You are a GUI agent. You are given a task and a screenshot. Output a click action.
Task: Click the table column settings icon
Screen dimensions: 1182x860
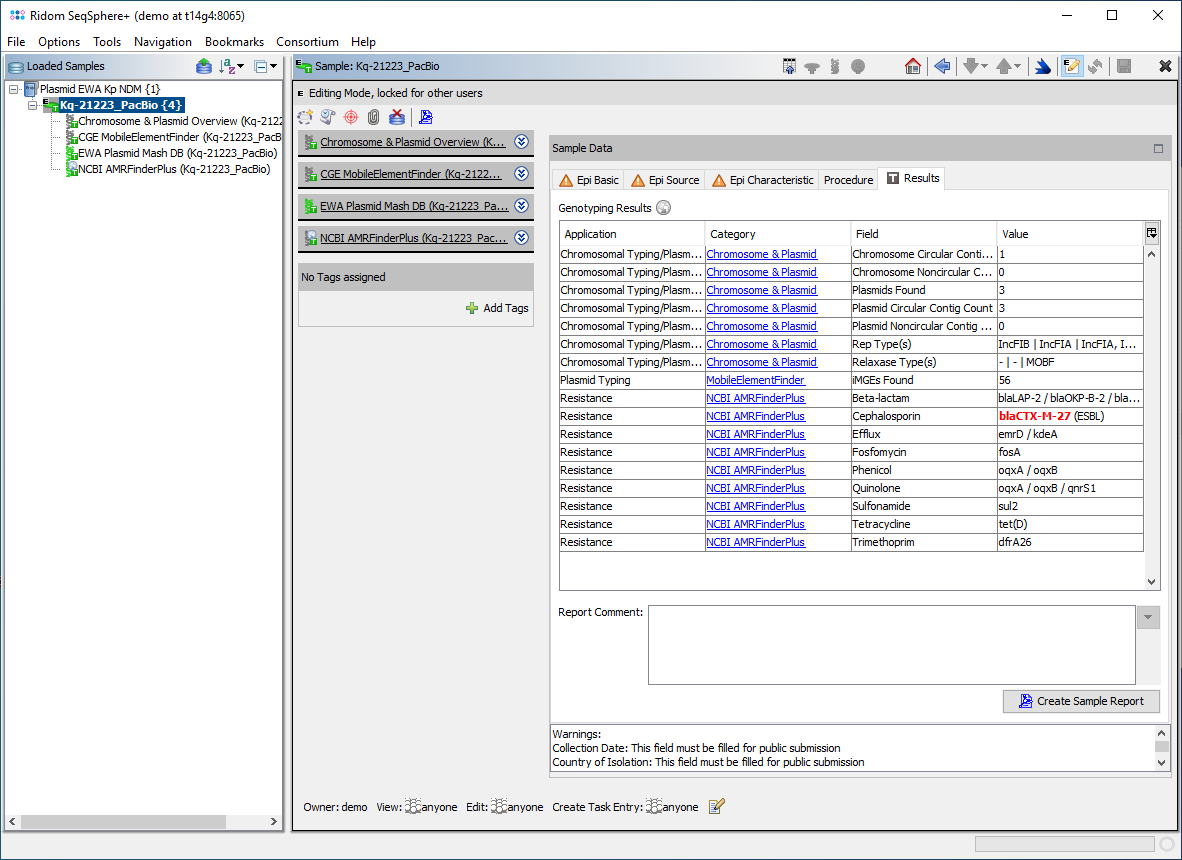click(x=1152, y=233)
